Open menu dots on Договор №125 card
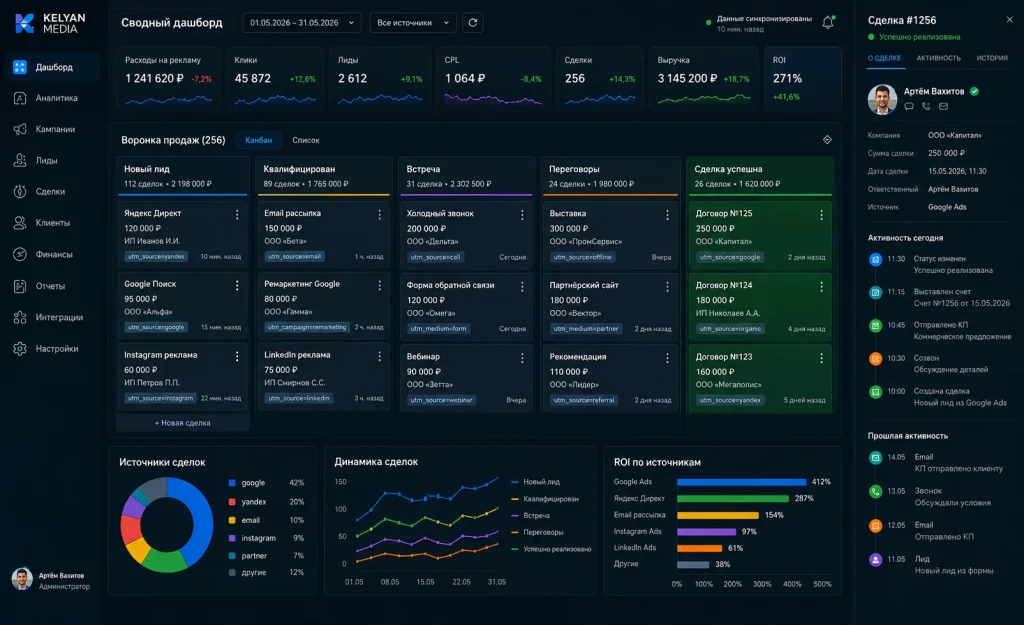The height and width of the screenshot is (625, 1024). tap(821, 215)
